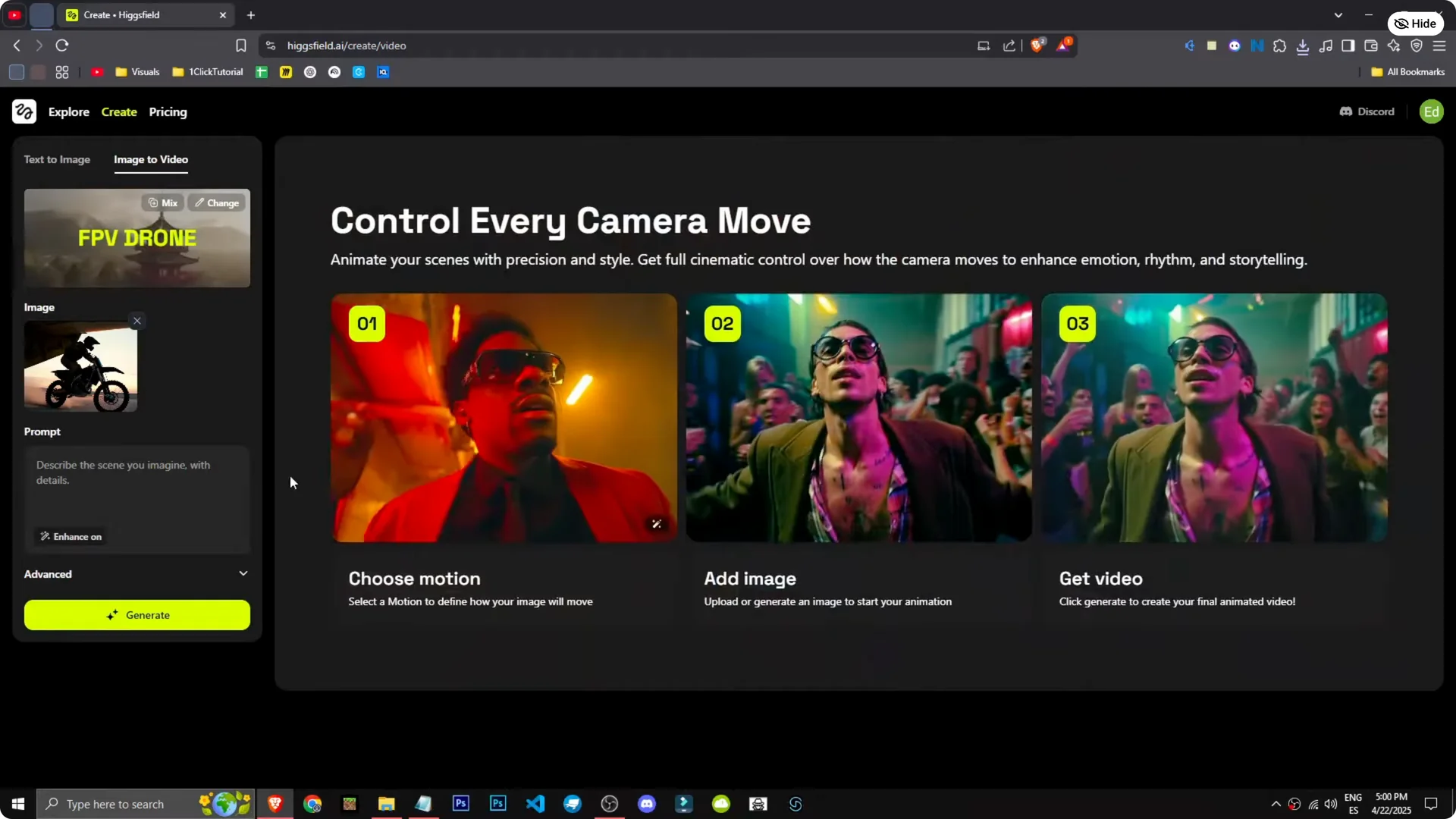Click the Generate button

tap(136, 615)
